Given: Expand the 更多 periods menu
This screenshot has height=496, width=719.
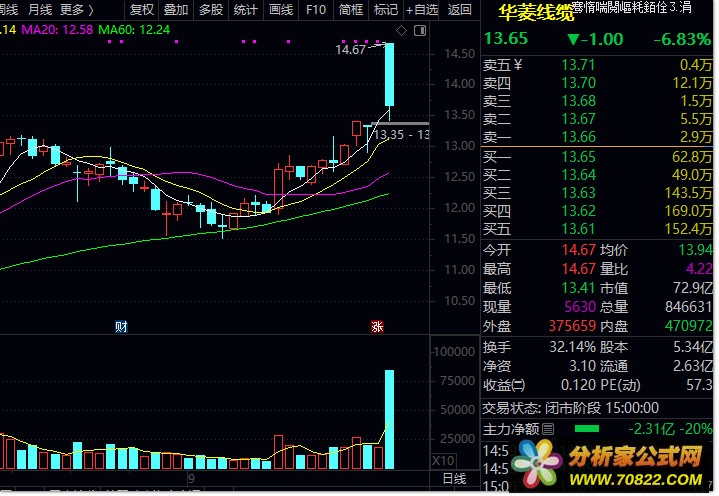Looking at the screenshot, I should point(77,9).
